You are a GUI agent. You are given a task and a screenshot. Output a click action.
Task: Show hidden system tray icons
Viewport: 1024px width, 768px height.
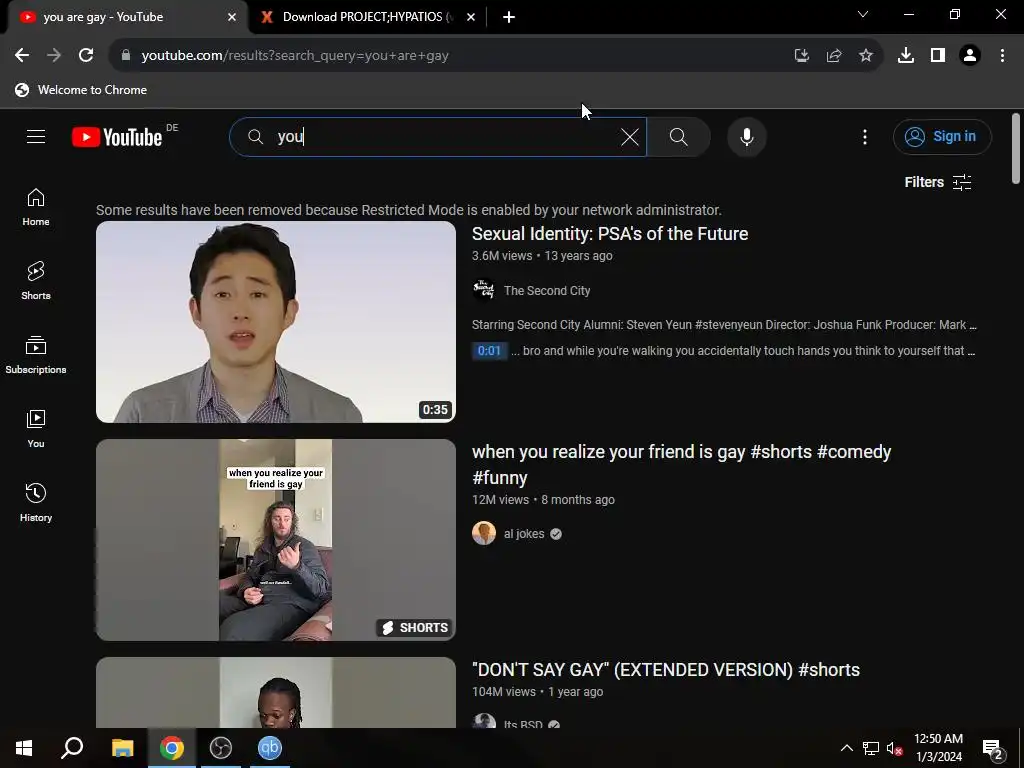tap(846, 748)
